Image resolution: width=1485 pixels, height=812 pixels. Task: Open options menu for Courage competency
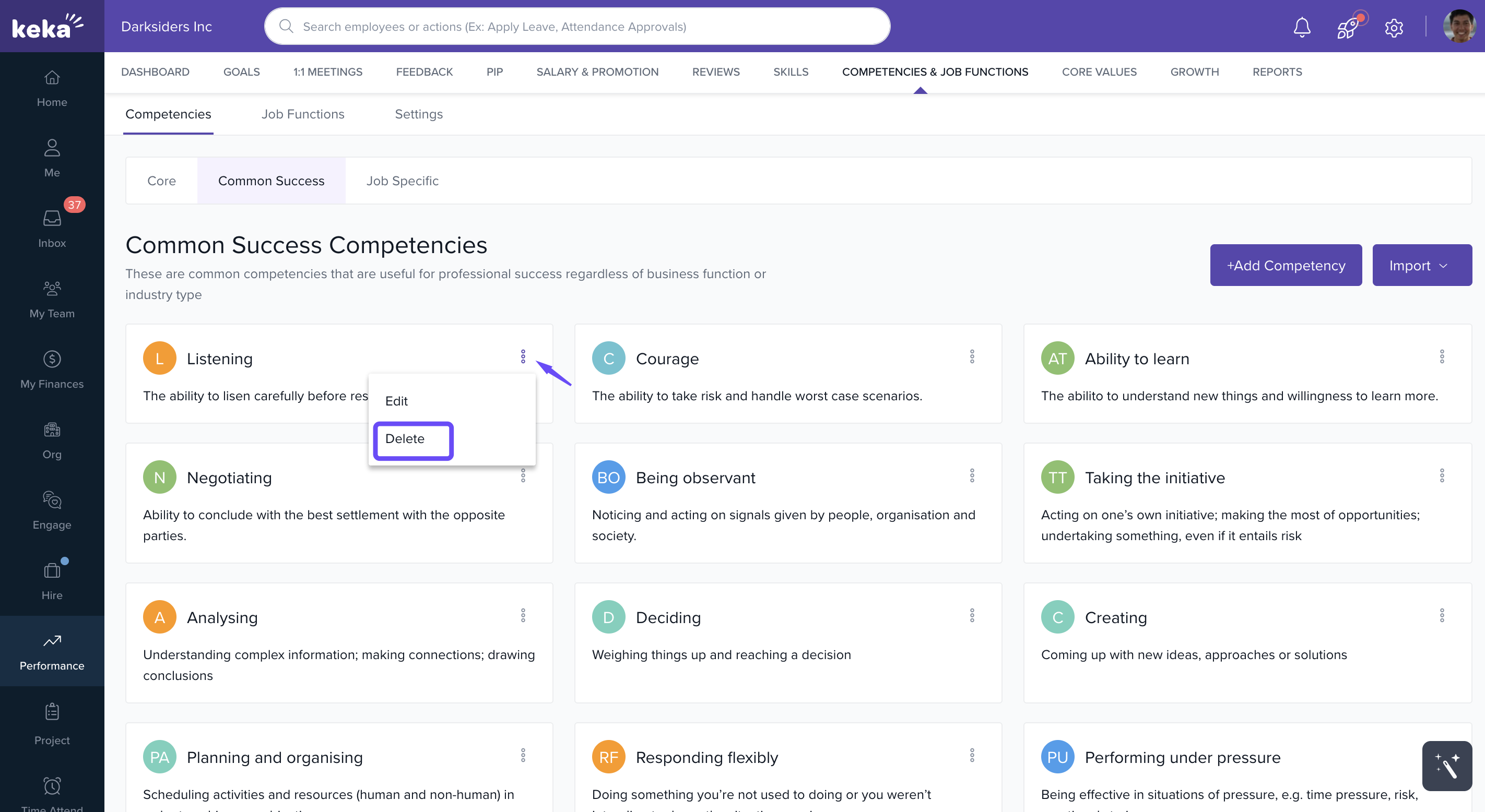click(x=972, y=357)
